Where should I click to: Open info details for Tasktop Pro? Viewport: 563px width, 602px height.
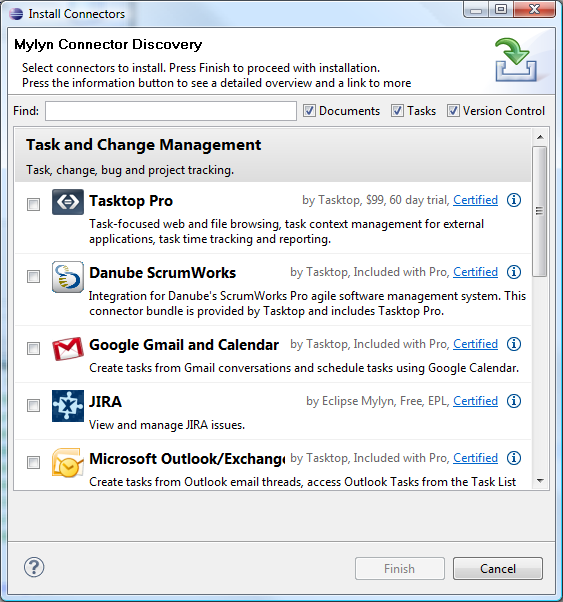[x=514, y=200]
